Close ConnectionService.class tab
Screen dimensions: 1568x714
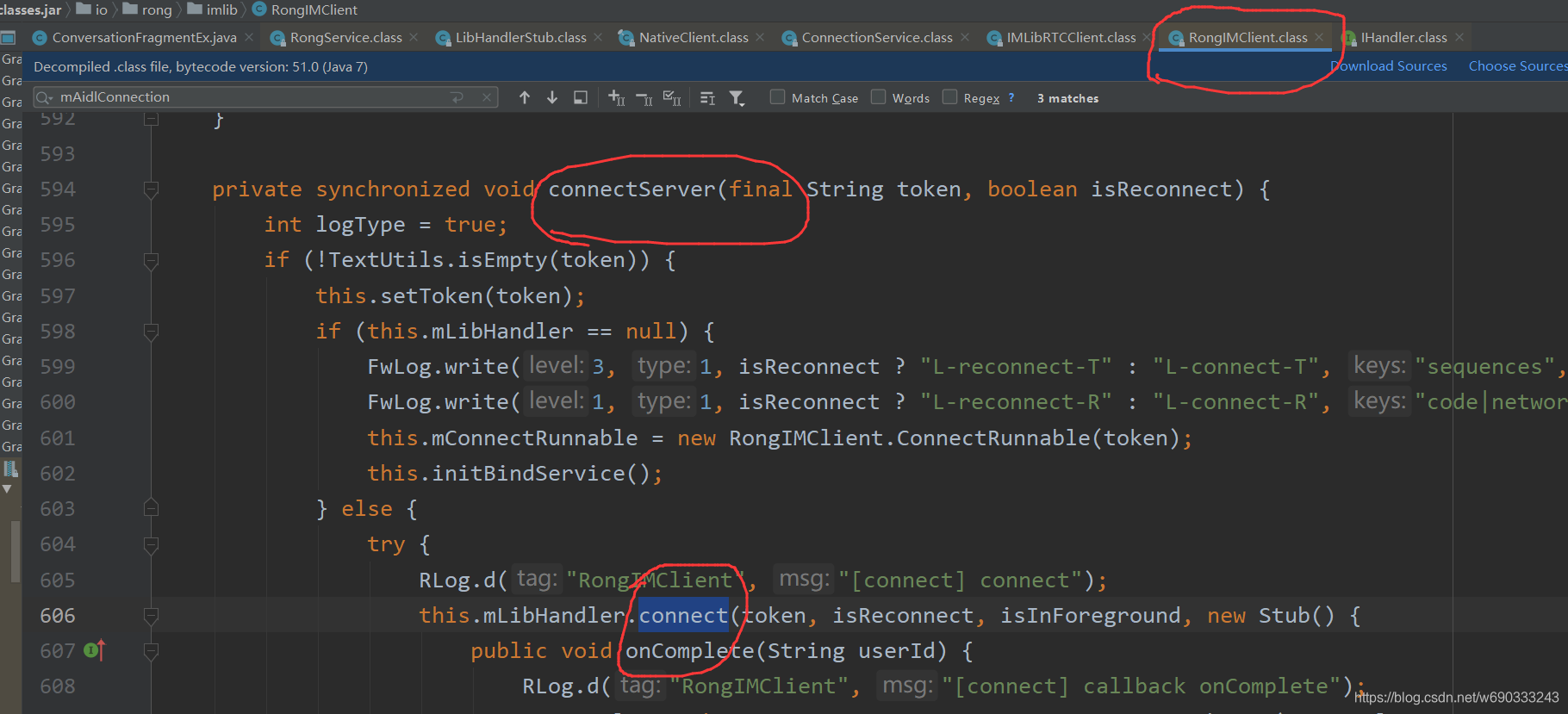965,37
